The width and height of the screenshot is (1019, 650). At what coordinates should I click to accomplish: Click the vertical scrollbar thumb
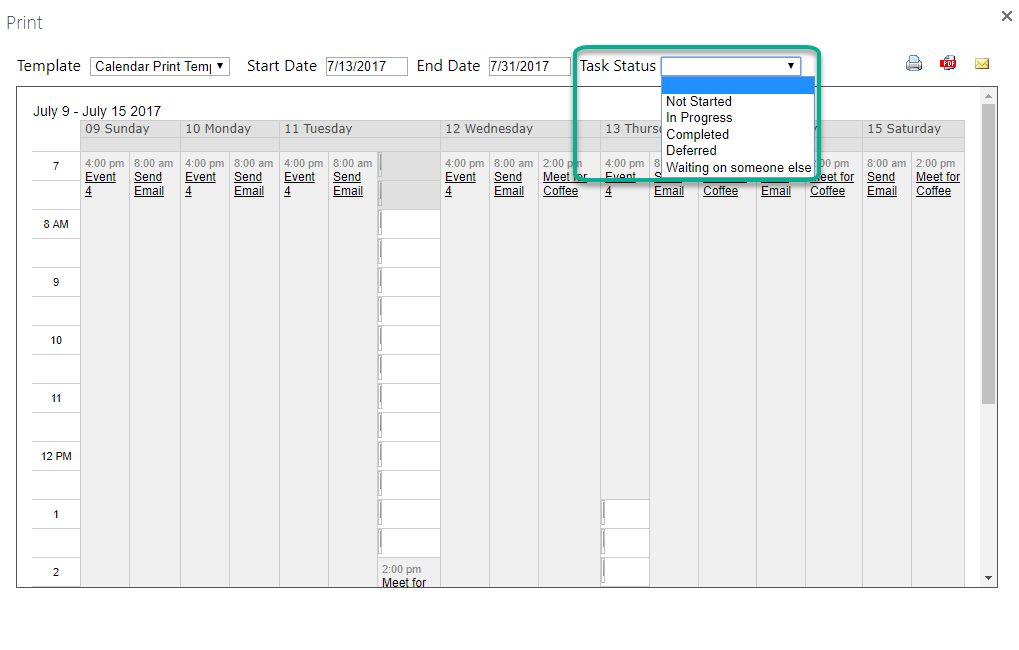988,254
